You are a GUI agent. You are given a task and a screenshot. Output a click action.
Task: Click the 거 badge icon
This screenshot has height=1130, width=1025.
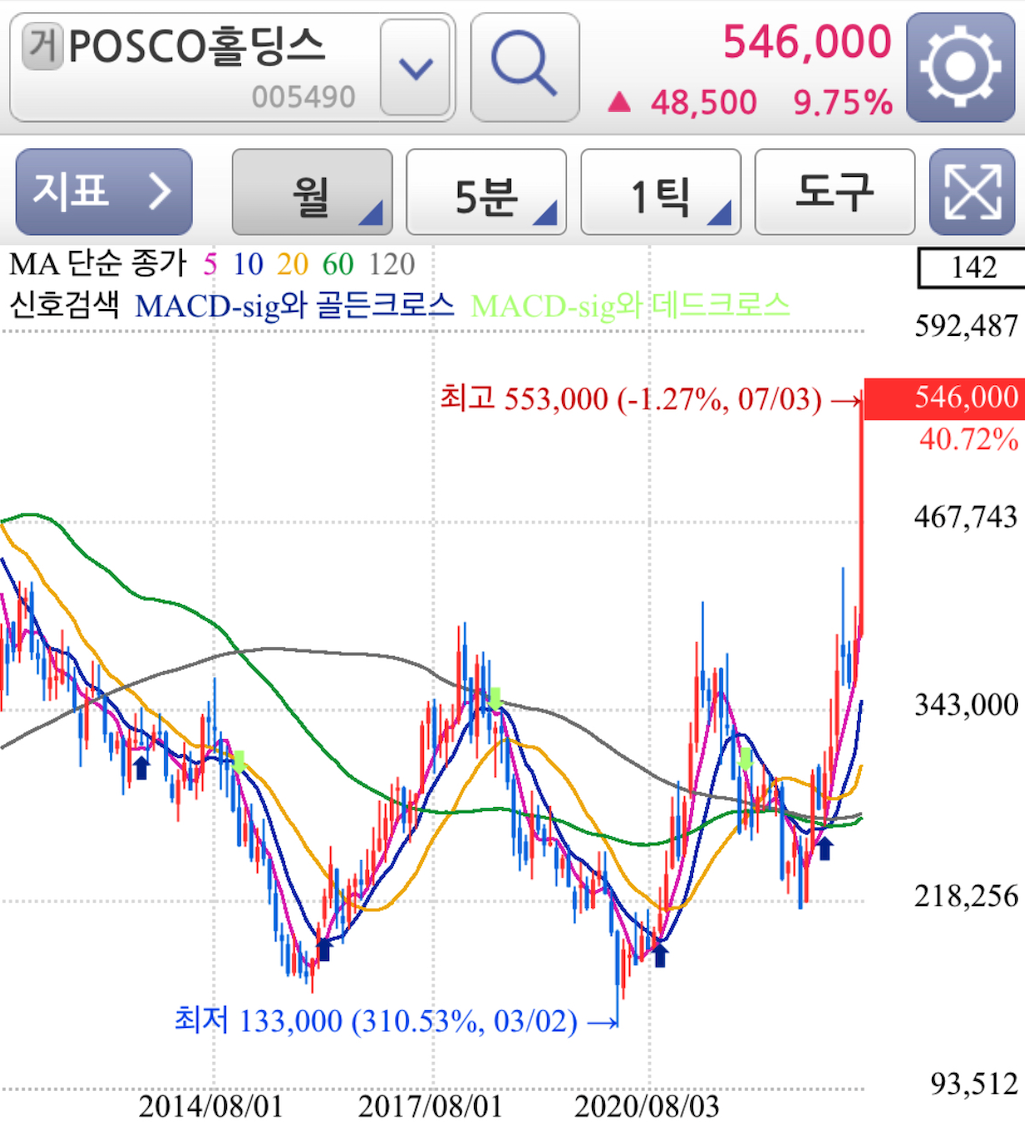[43, 46]
